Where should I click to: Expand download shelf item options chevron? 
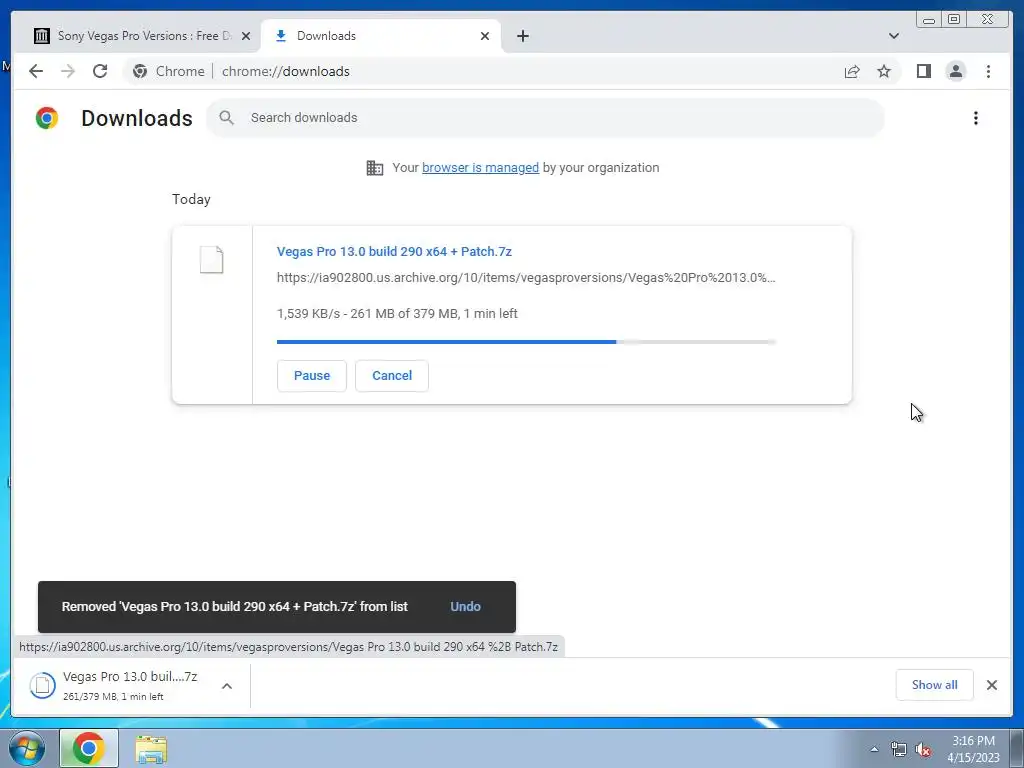coord(227,686)
